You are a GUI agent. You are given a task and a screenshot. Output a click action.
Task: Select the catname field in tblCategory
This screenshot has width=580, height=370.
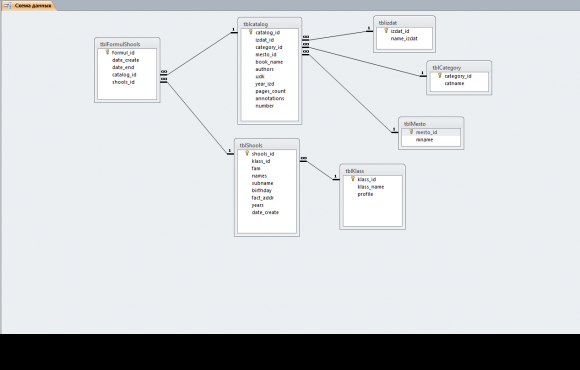(x=454, y=83)
